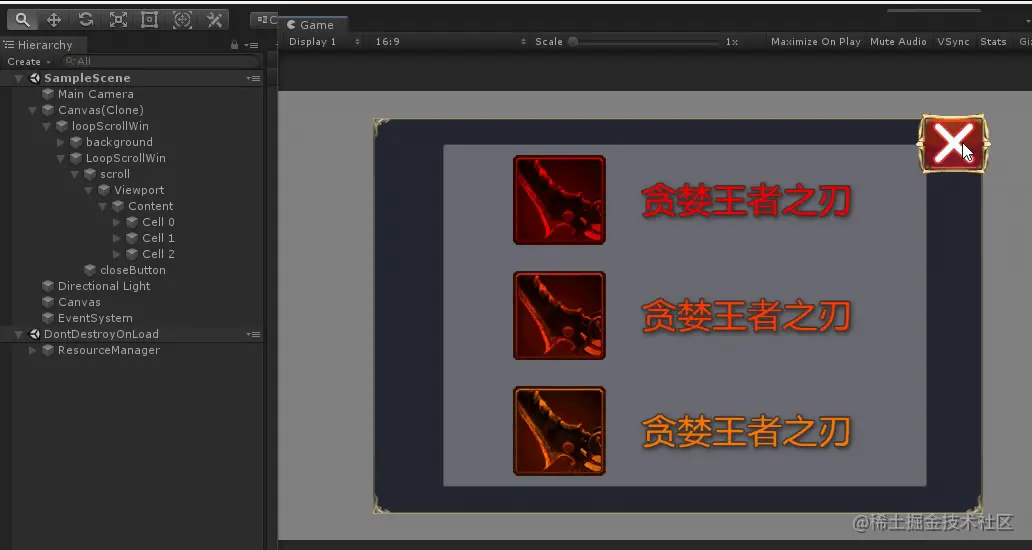Collapse the SampleScene root
This screenshot has width=1032, height=550.
coord(18,78)
